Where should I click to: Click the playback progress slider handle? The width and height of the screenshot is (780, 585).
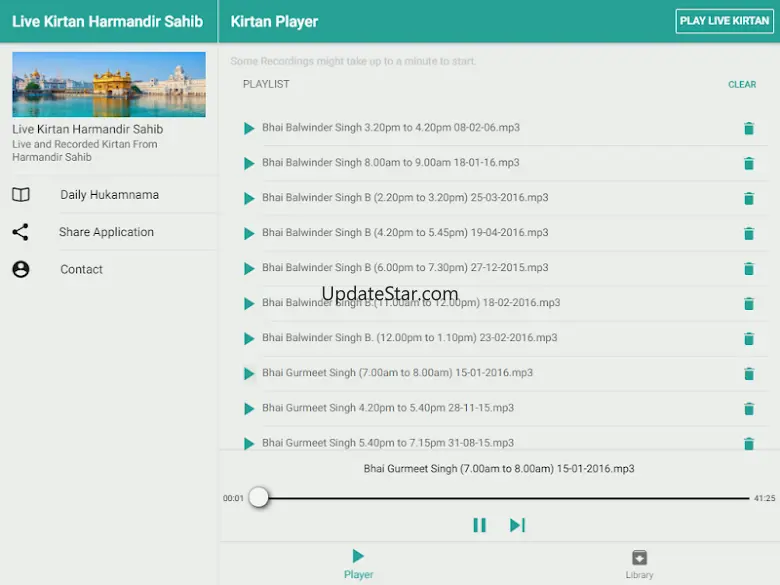[x=259, y=497]
